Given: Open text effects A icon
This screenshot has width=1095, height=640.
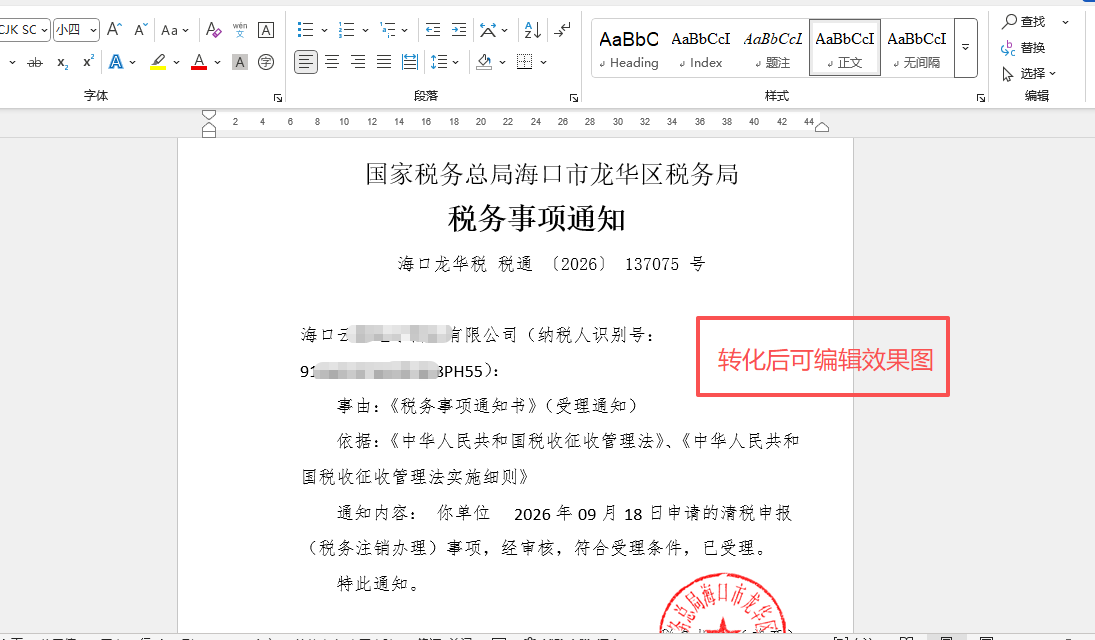Looking at the screenshot, I should (x=116, y=62).
